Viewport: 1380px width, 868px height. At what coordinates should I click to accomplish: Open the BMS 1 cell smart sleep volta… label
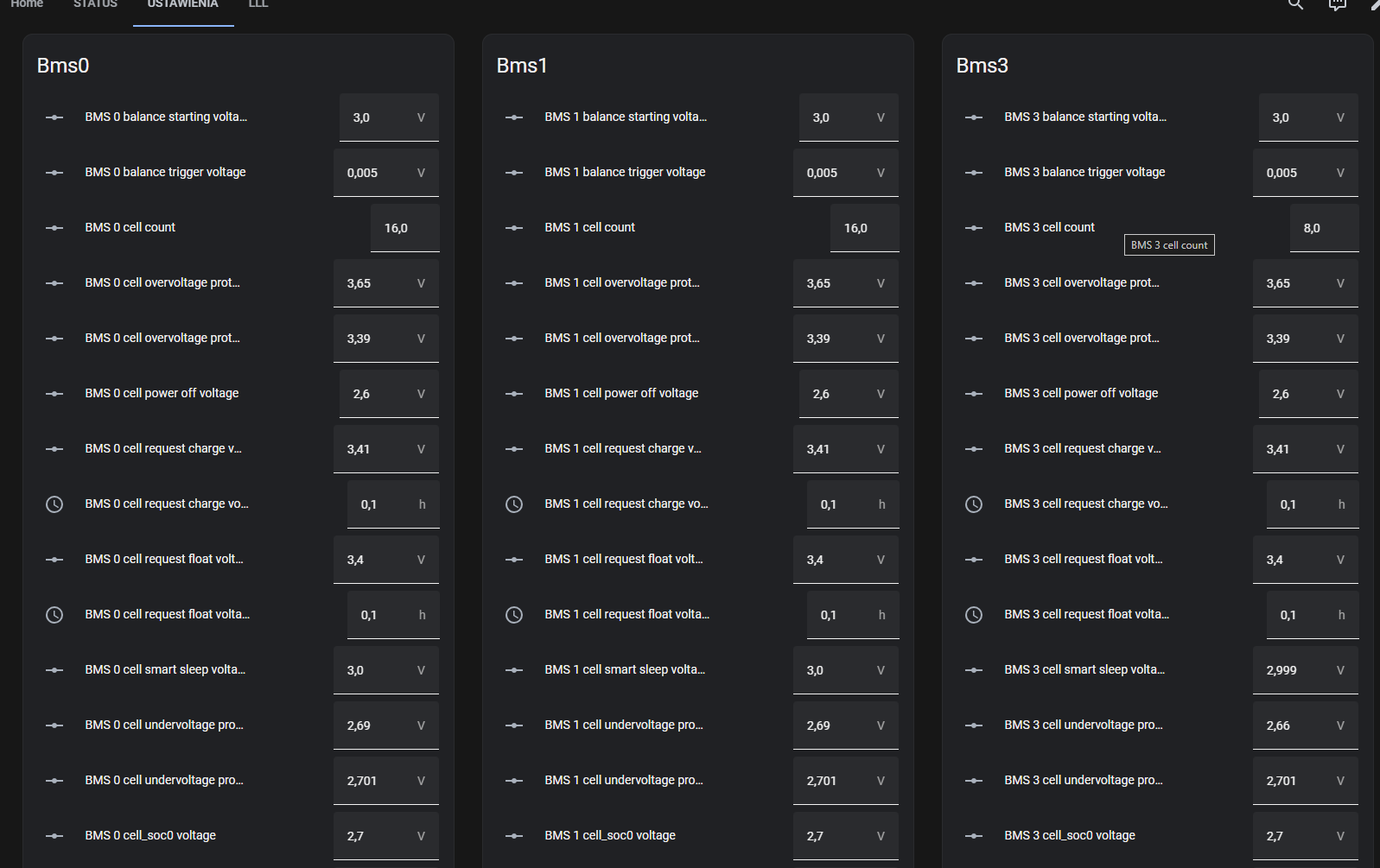625,669
